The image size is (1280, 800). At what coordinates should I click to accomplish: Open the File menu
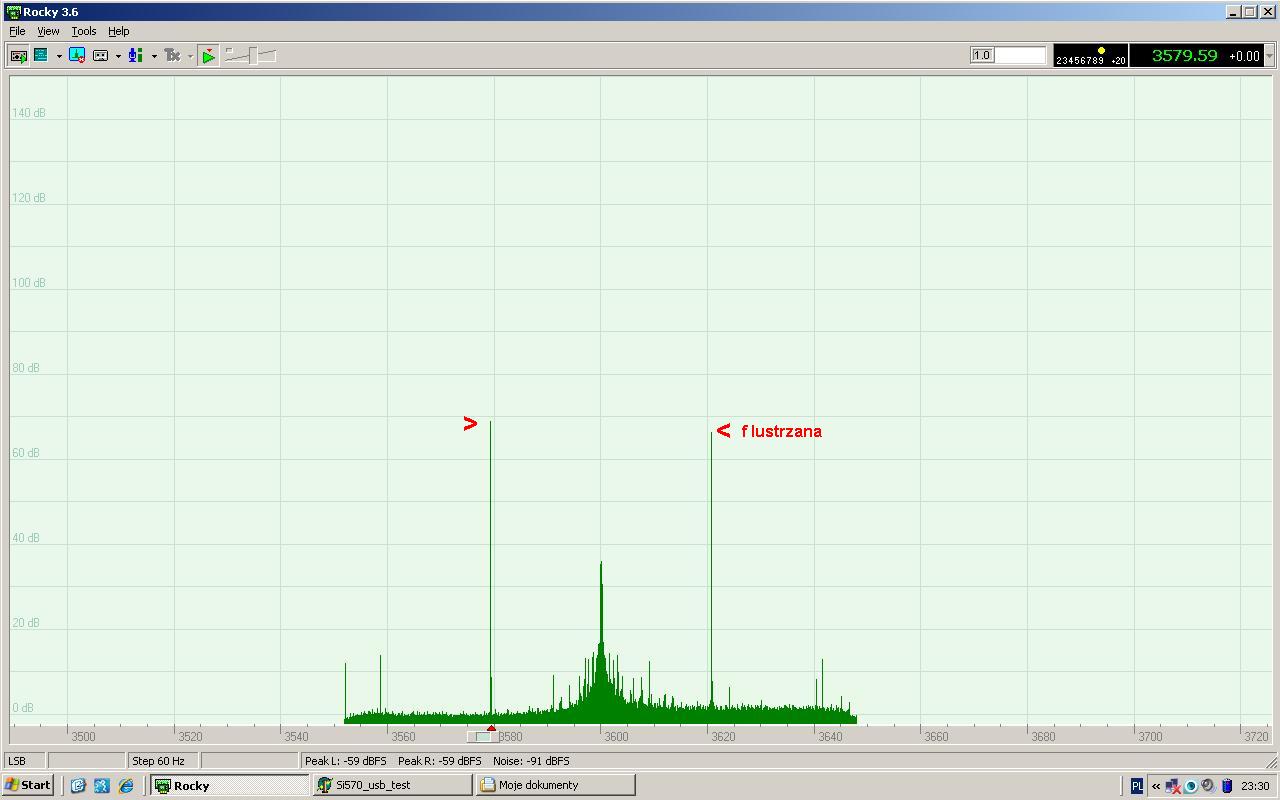click(x=17, y=31)
